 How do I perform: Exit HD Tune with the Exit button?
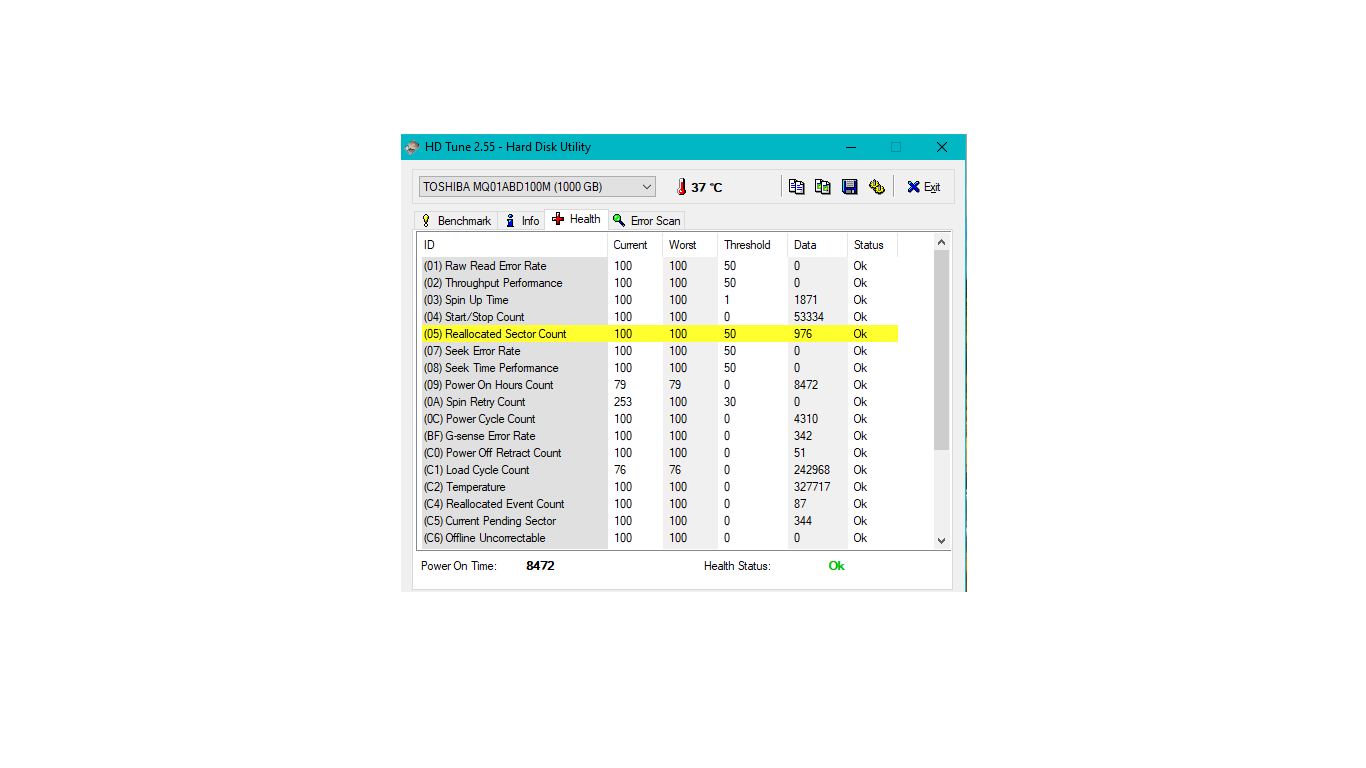(923, 187)
